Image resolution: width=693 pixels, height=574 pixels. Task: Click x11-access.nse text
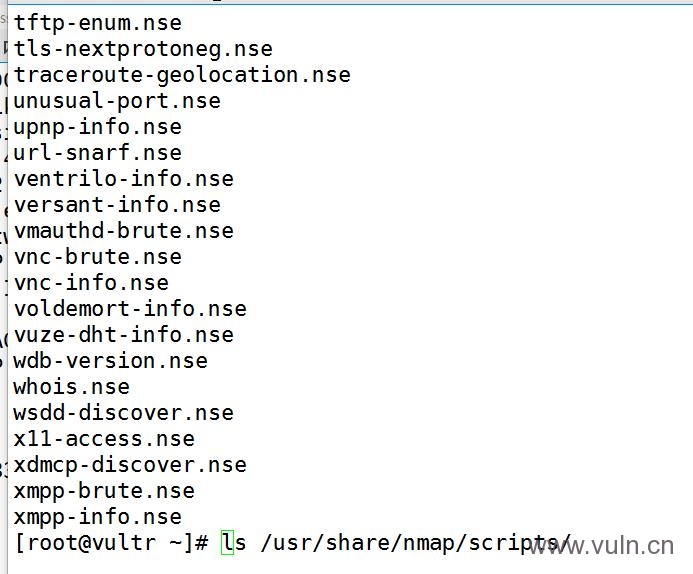[104, 439]
